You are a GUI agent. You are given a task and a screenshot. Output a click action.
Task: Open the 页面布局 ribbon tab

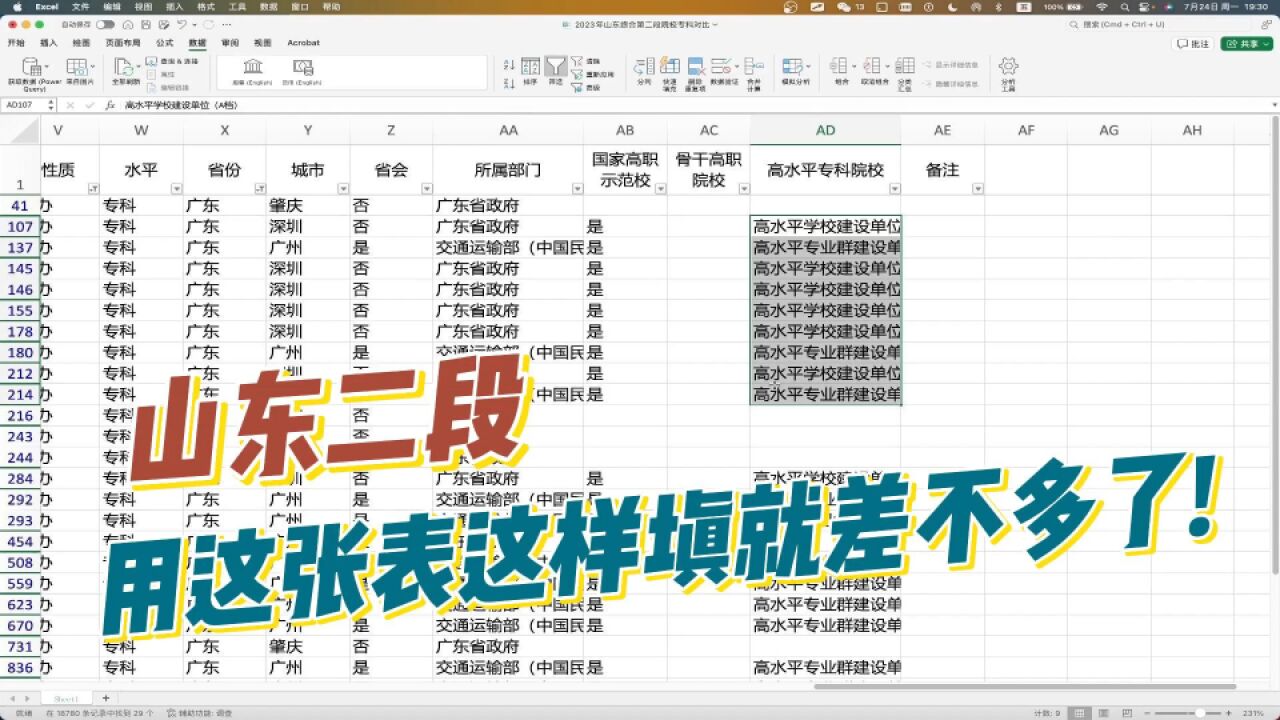click(x=123, y=43)
